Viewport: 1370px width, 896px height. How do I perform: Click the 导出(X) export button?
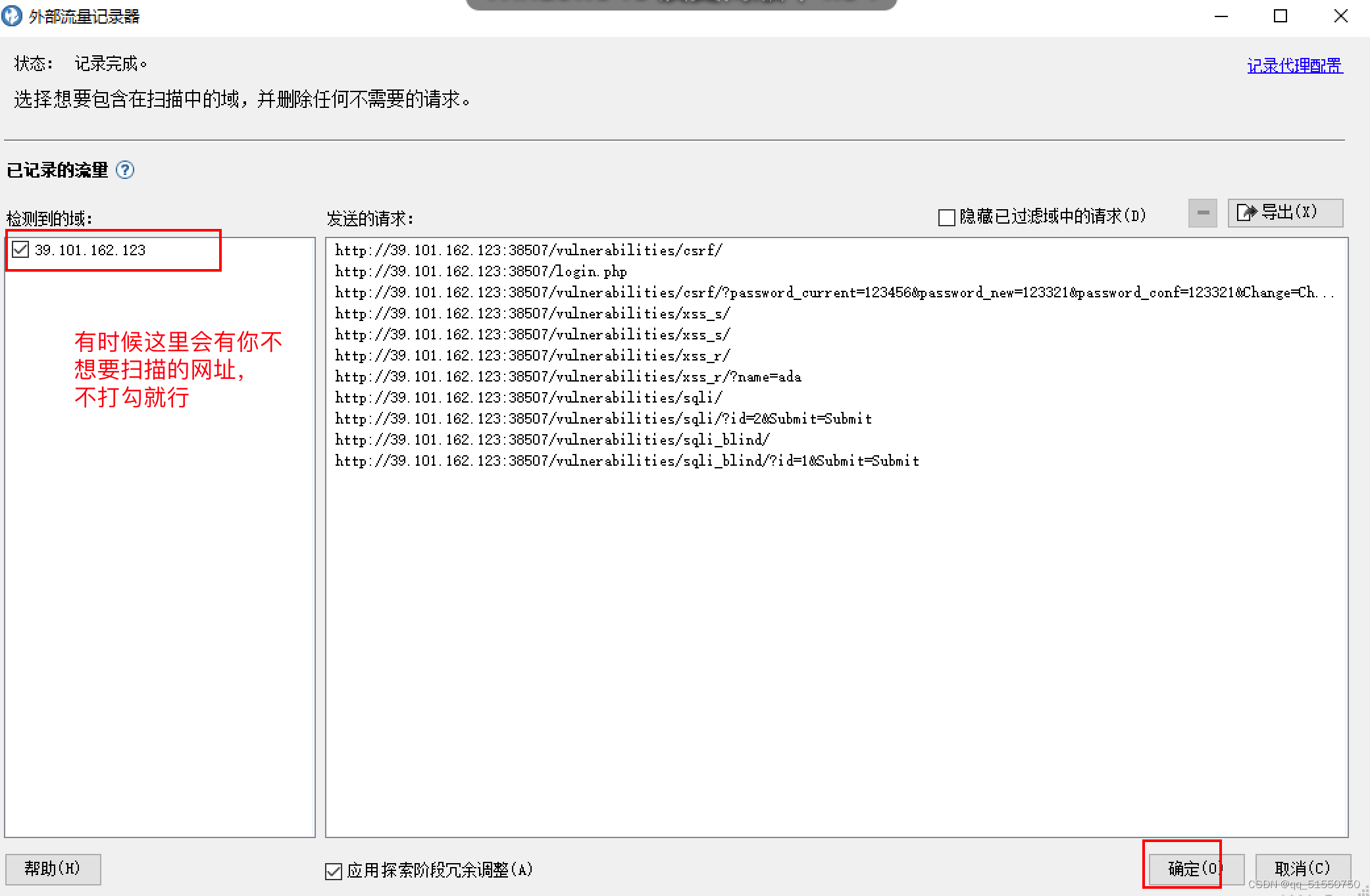pyautogui.click(x=1285, y=213)
